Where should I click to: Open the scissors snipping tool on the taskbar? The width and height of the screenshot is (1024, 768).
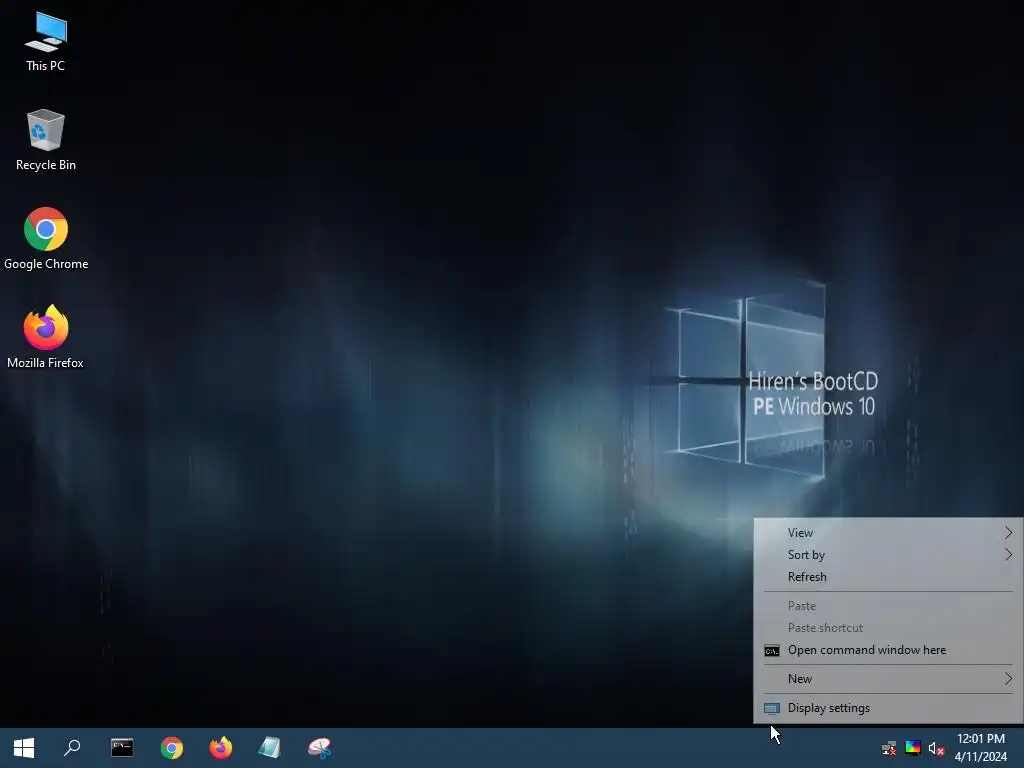coord(319,748)
